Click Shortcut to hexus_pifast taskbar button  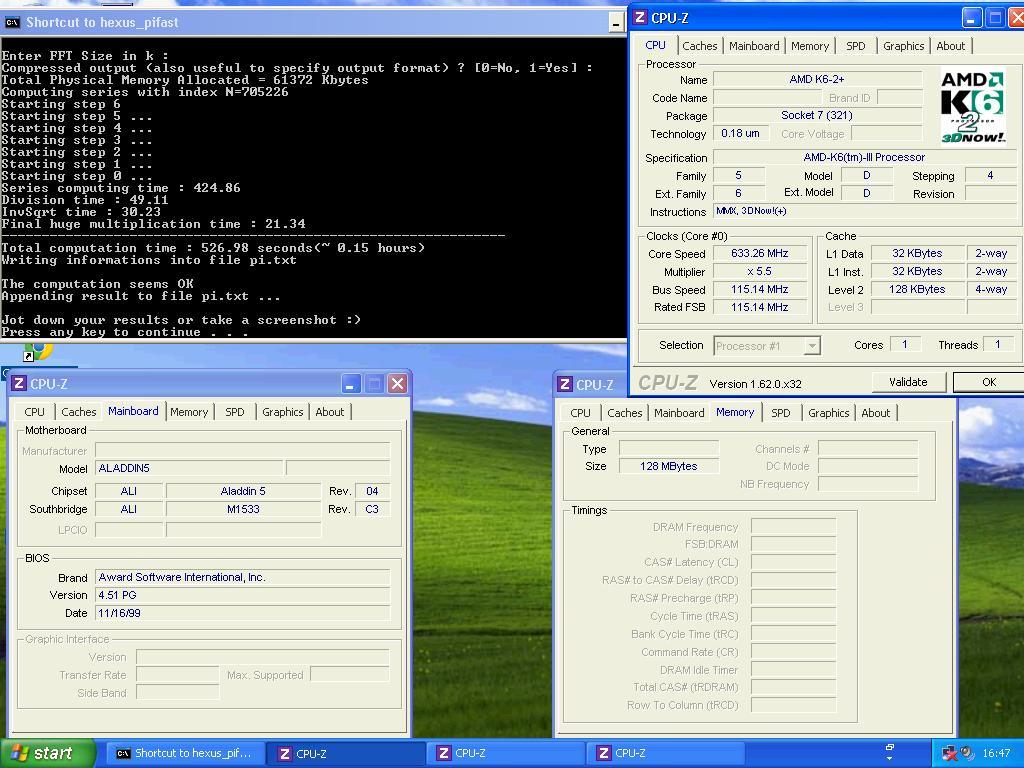click(x=184, y=753)
